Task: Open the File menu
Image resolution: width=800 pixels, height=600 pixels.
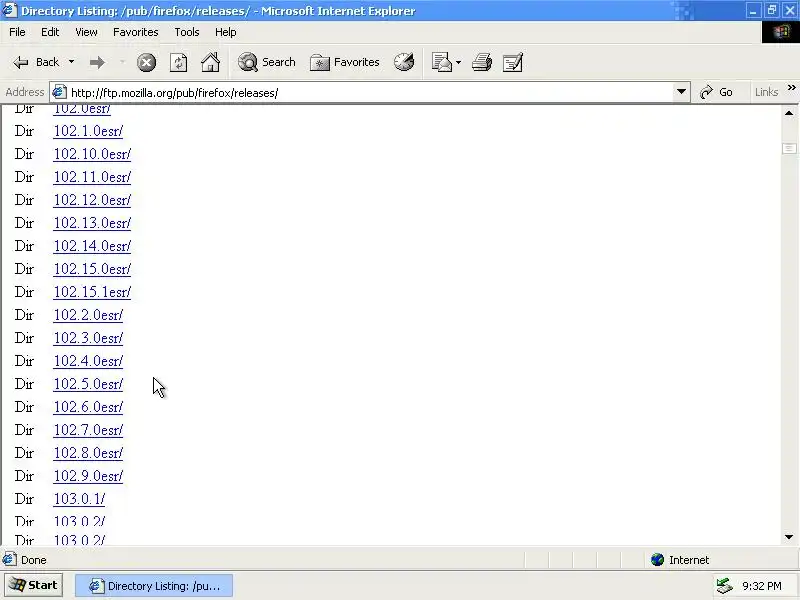Action: 17,32
